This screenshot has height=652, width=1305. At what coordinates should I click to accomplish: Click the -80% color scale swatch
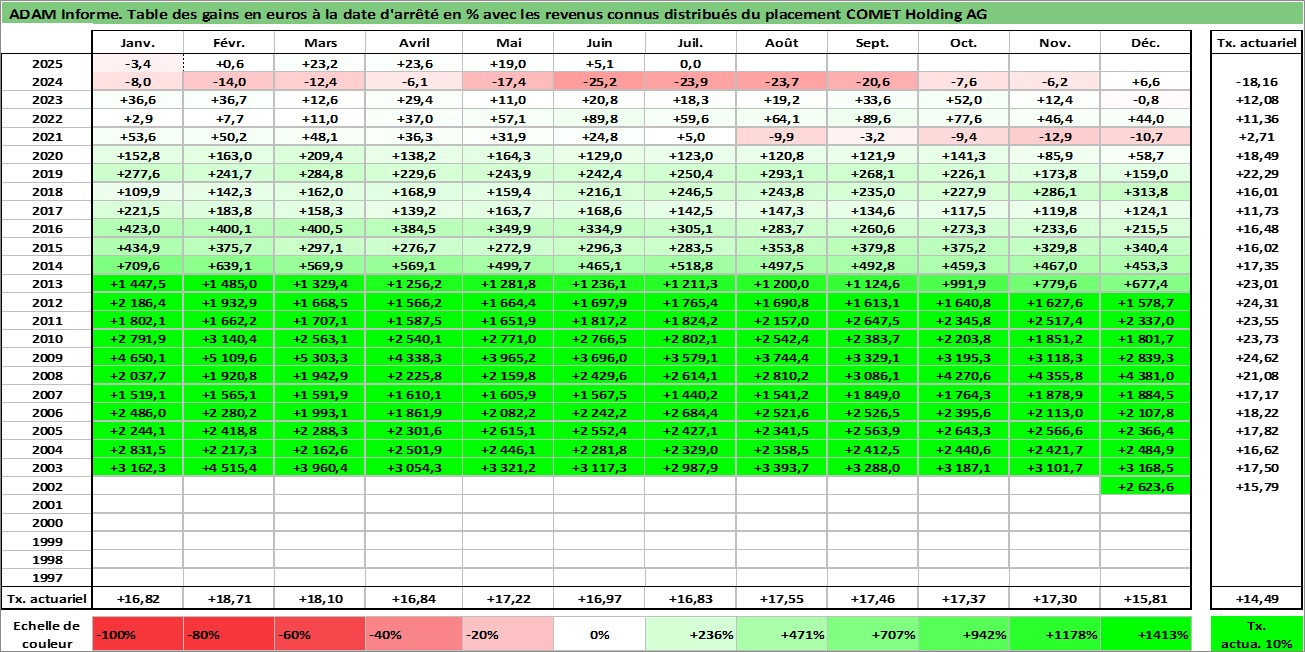(x=229, y=634)
